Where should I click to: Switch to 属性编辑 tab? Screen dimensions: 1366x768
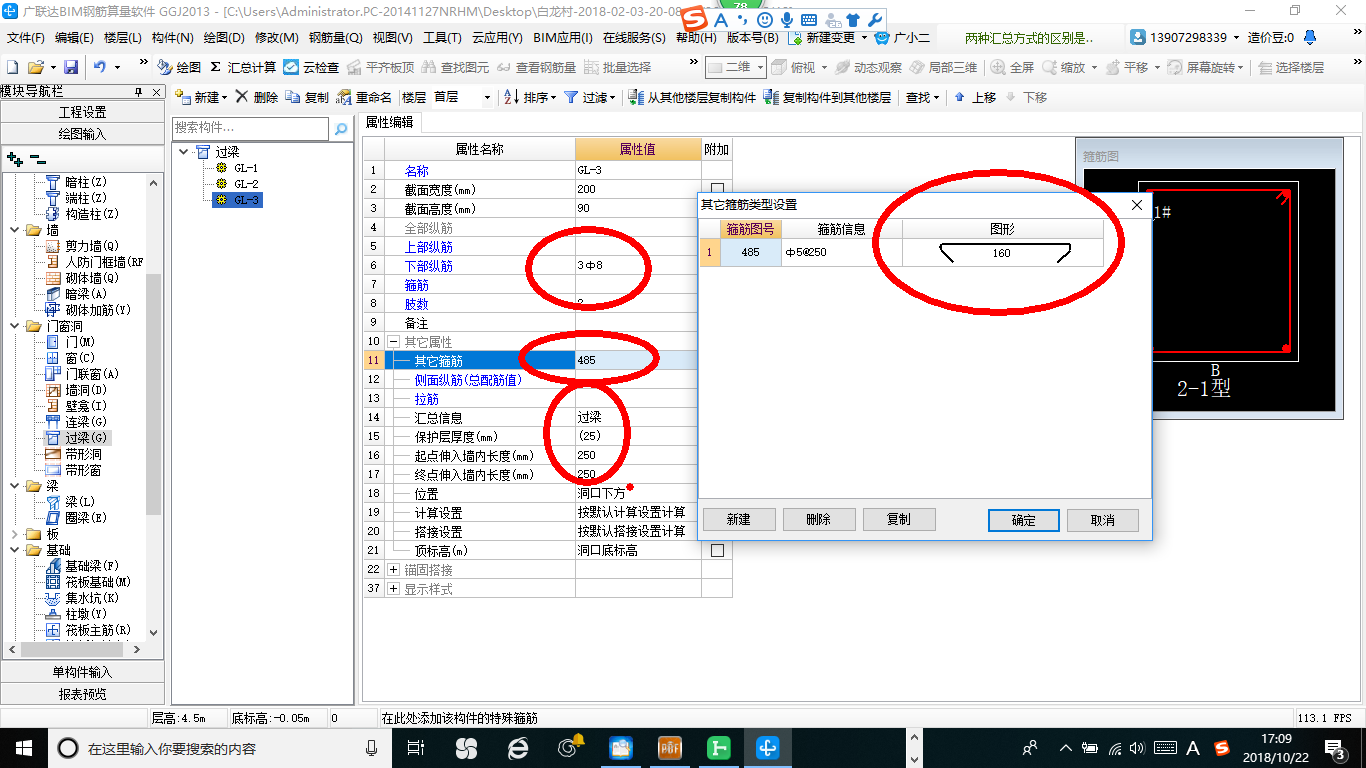pos(389,122)
